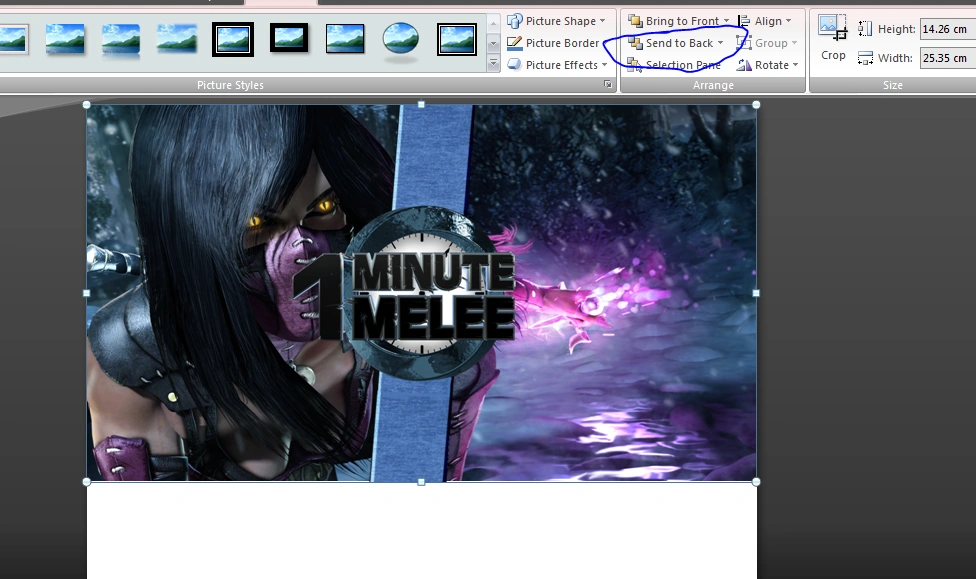Open the Rotate dropdown arrow
Screen dimensions: 976x579
tap(795, 65)
